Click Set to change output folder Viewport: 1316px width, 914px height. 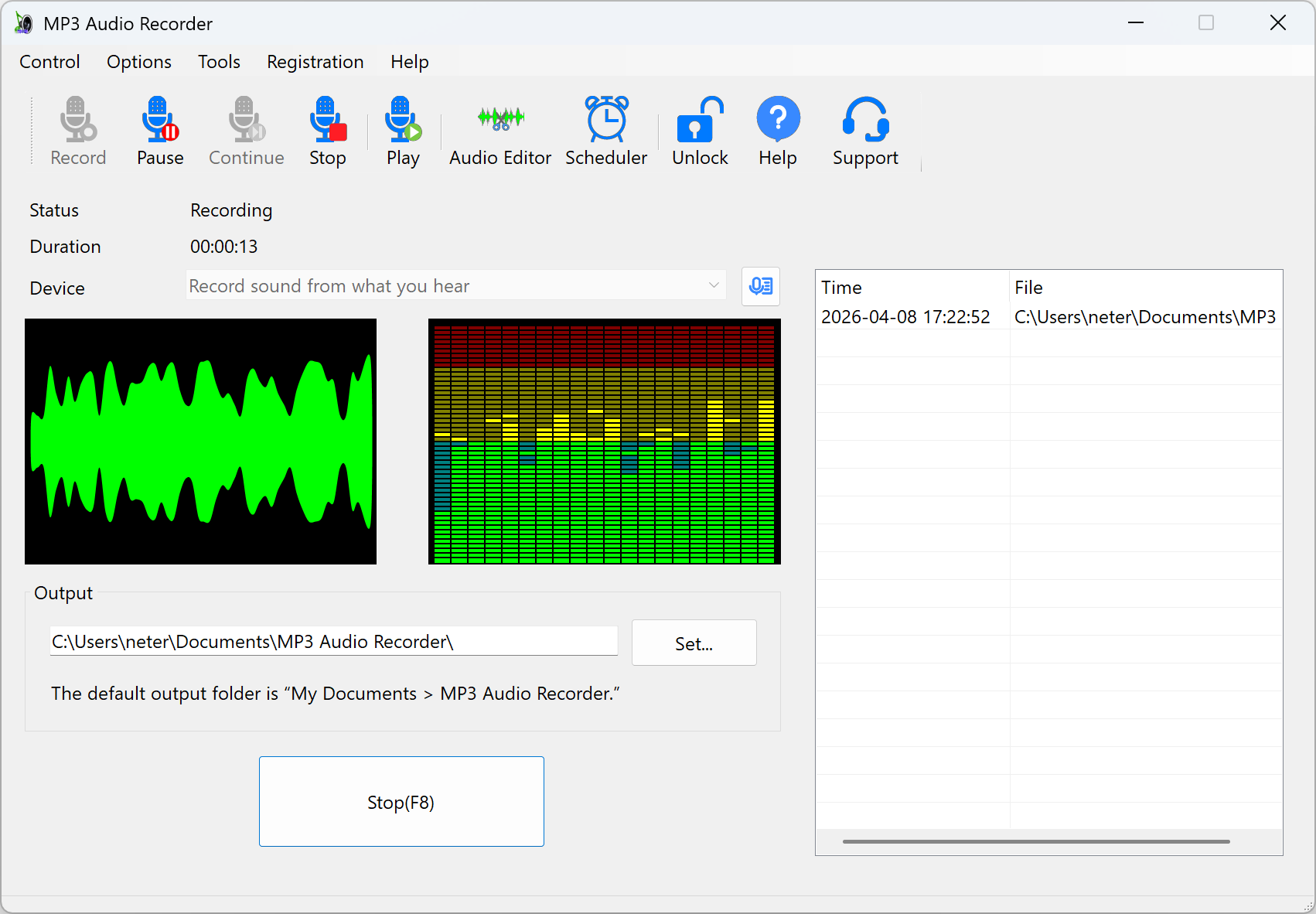coord(694,643)
